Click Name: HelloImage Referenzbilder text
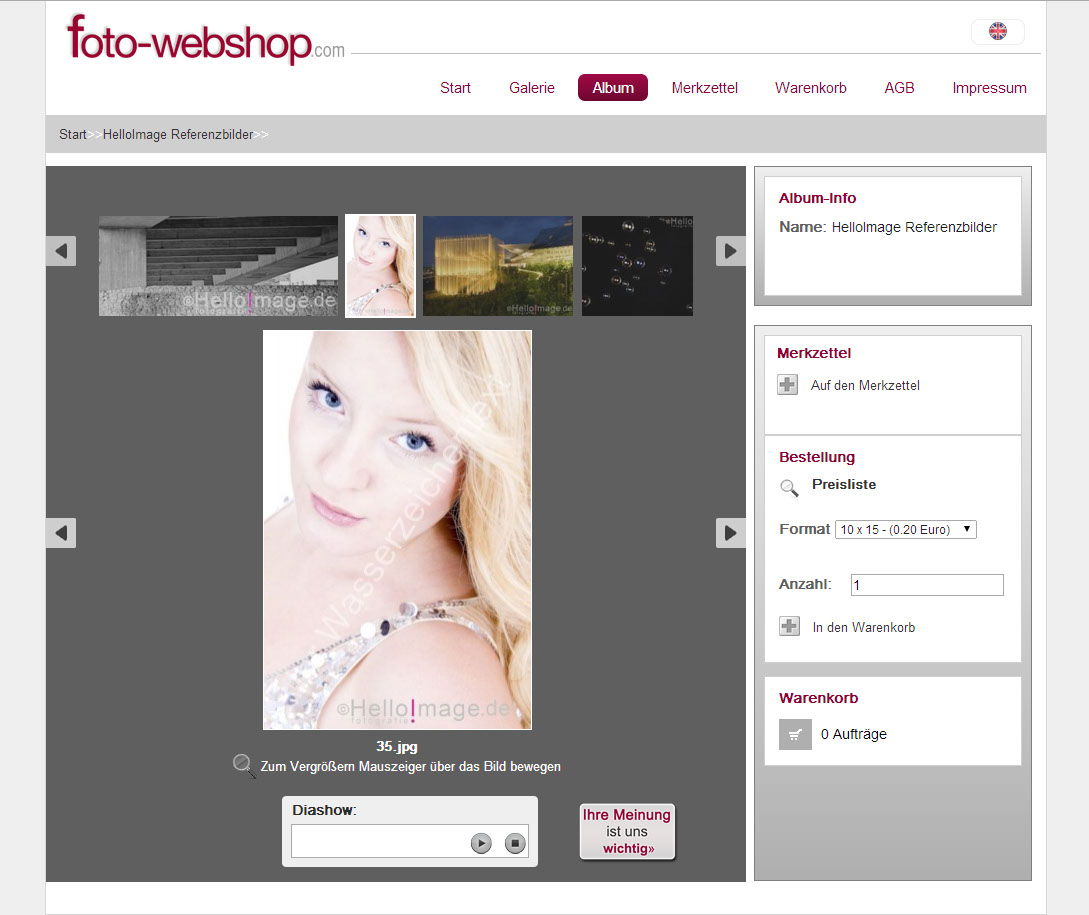 (x=888, y=227)
